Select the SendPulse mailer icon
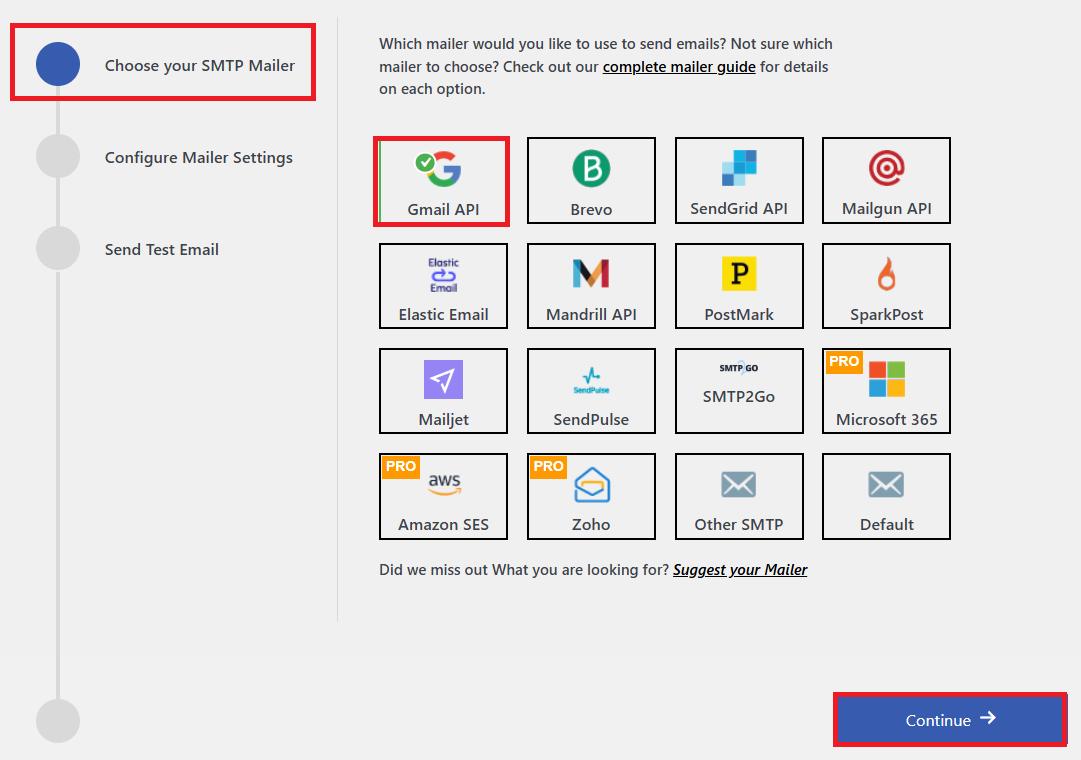 coord(591,380)
